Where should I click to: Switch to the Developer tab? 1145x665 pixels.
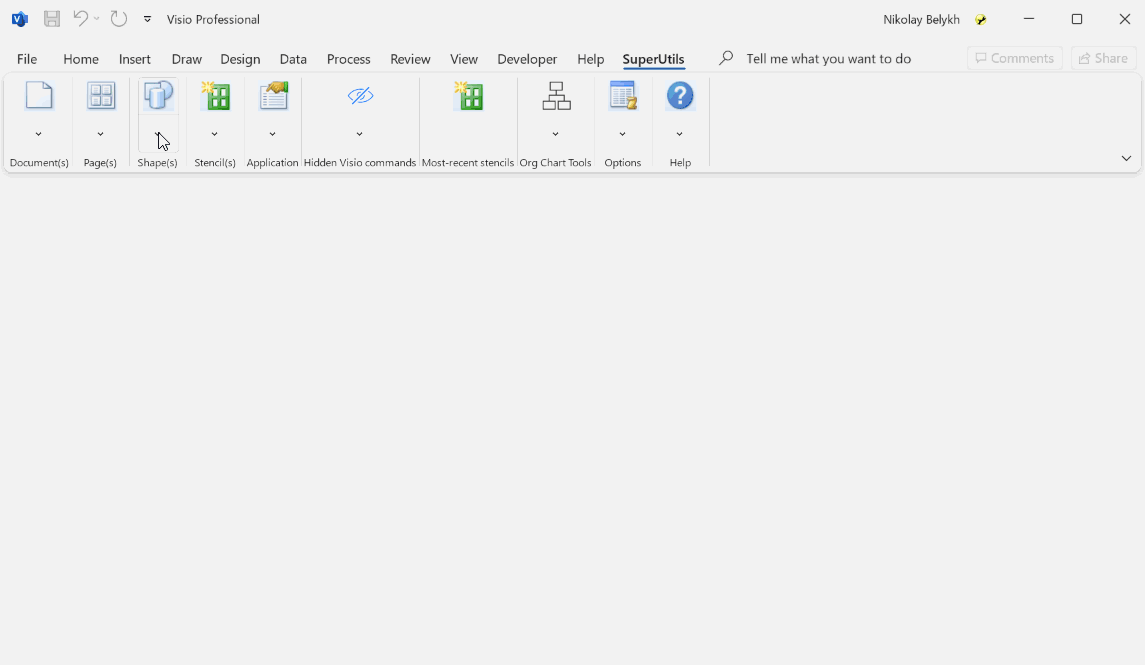527,59
